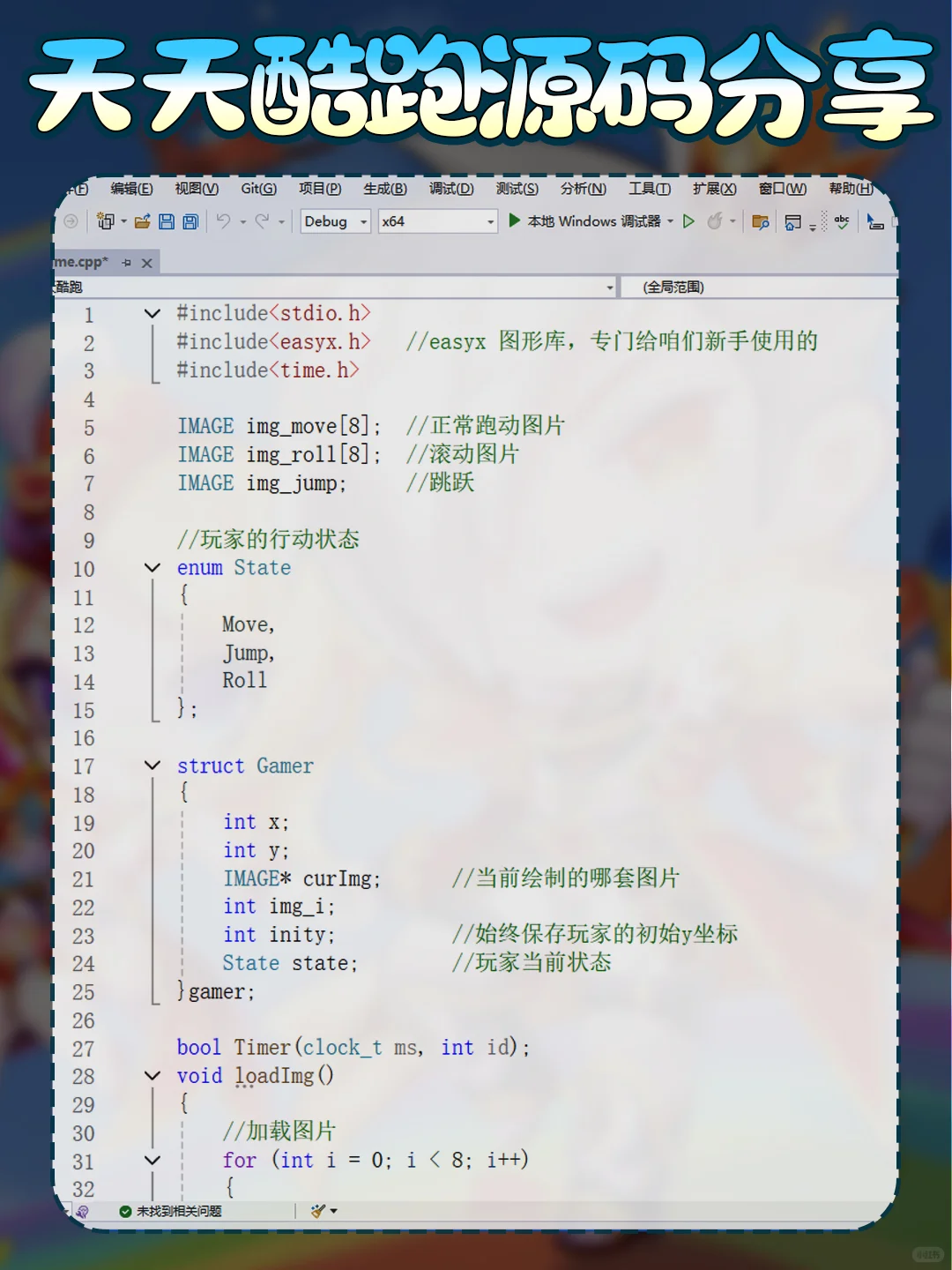This screenshot has height=1270, width=952.
Task: Collapse the void loadImg() function
Action: click(x=152, y=1076)
